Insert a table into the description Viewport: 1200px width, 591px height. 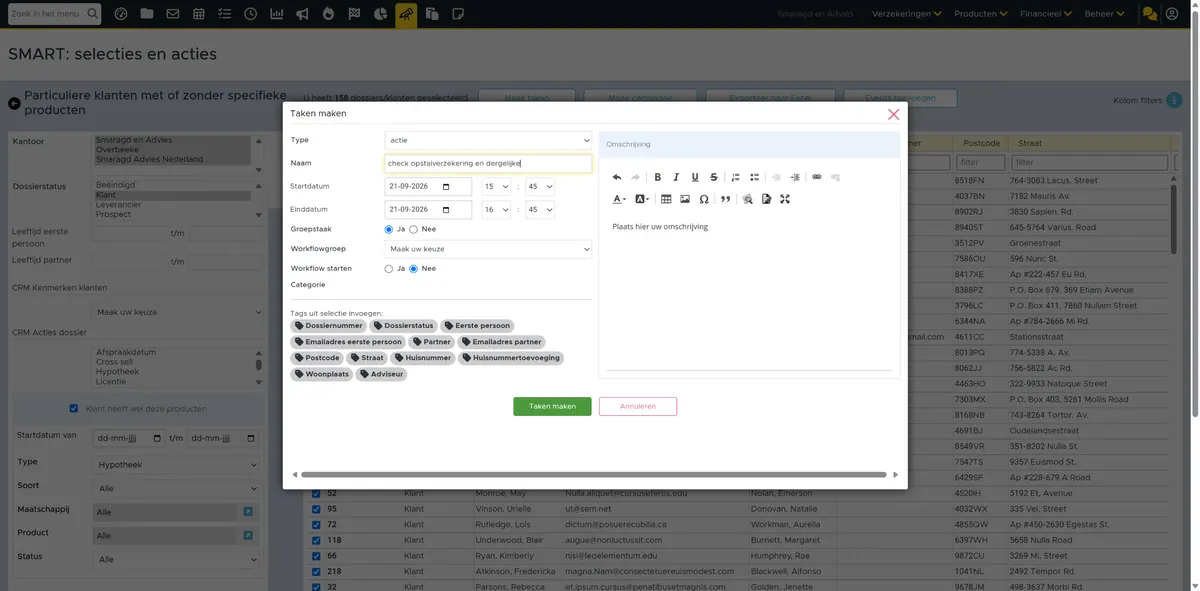coord(666,199)
